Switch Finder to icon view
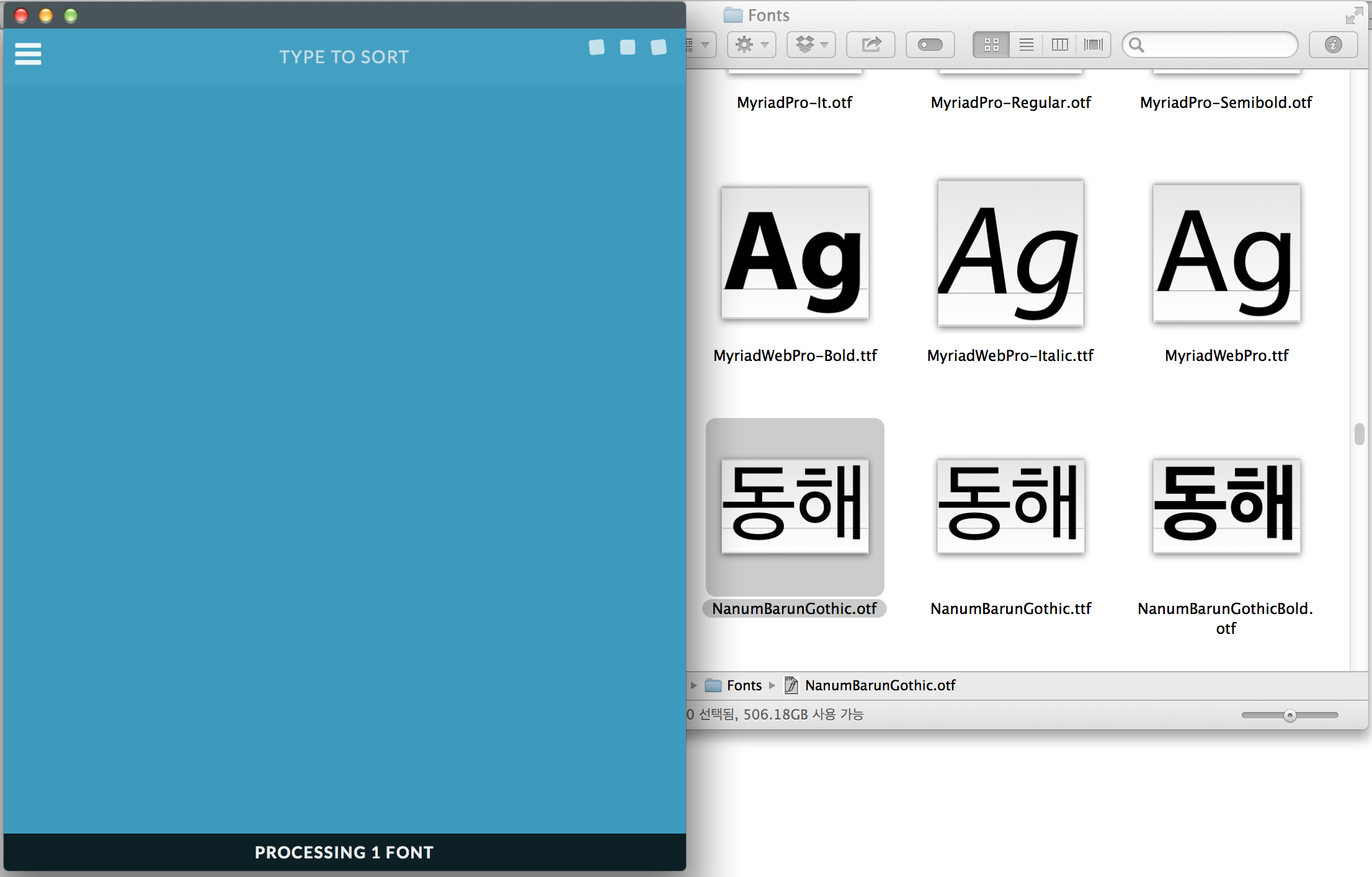 pos(991,45)
